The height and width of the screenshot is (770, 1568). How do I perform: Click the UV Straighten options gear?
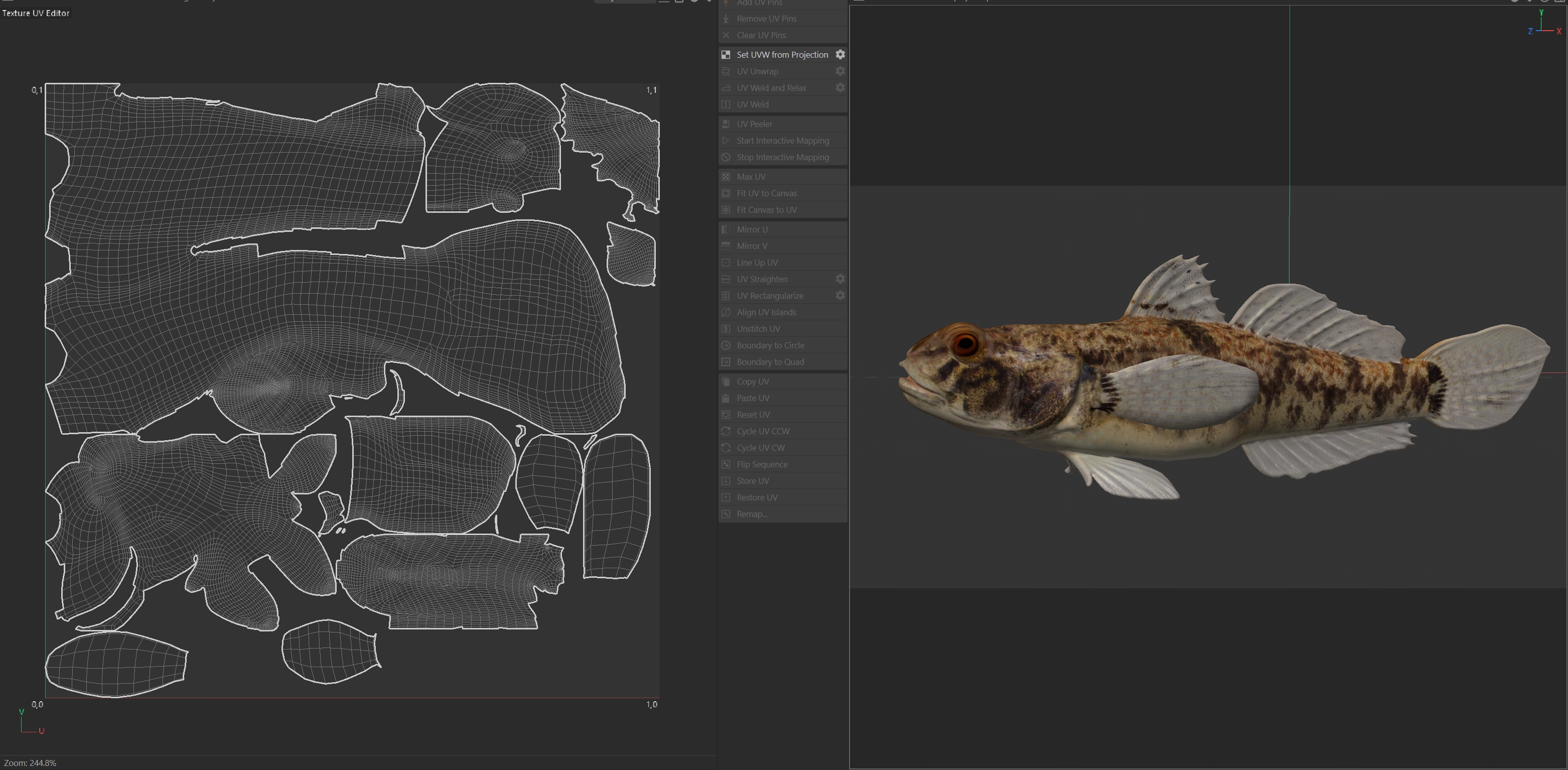click(x=840, y=279)
